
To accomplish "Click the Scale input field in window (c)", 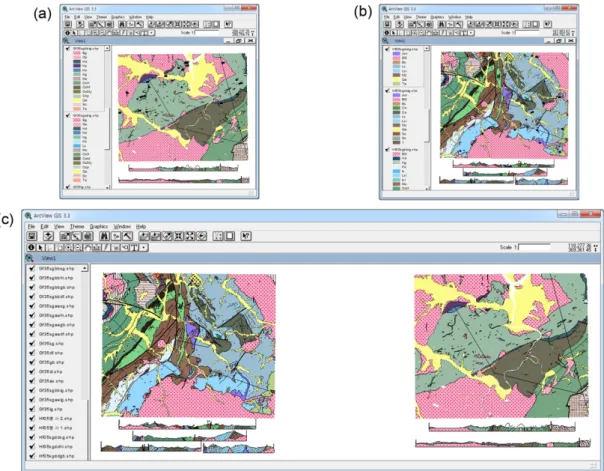I will (x=534, y=247).
